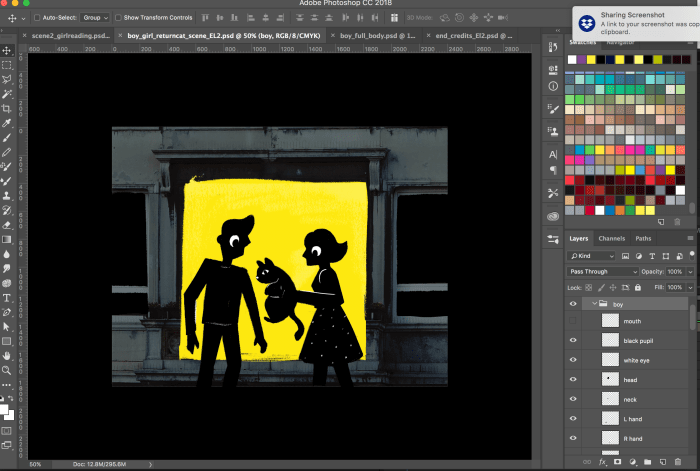
Task: Show the mouth layer
Action: (573, 321)
